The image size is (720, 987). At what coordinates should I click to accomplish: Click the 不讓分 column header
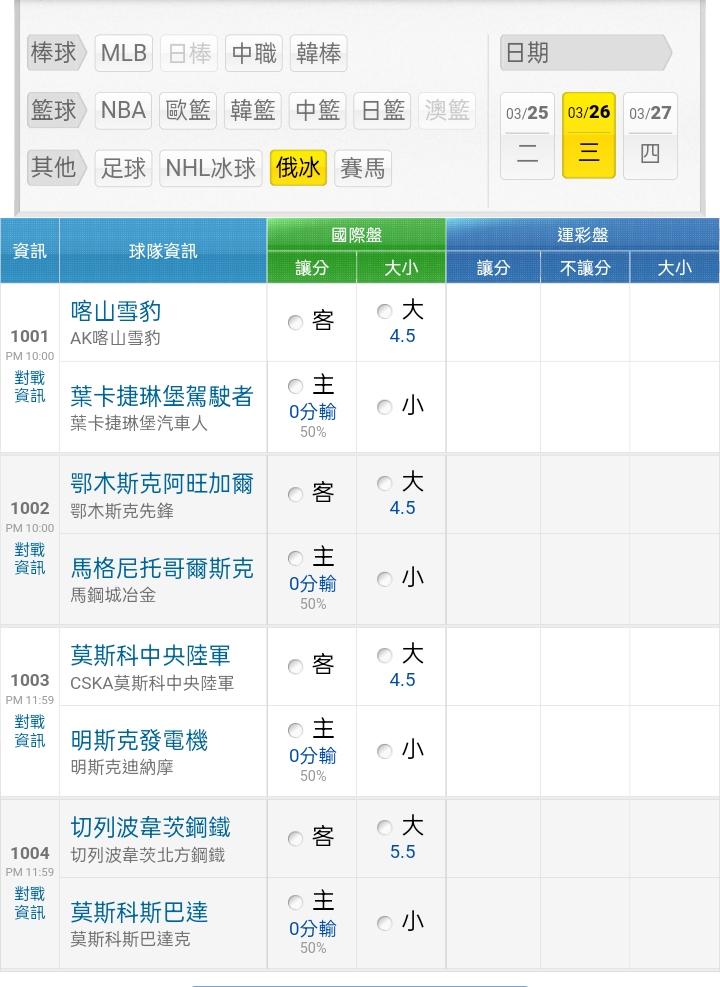[x=585, y=268]
